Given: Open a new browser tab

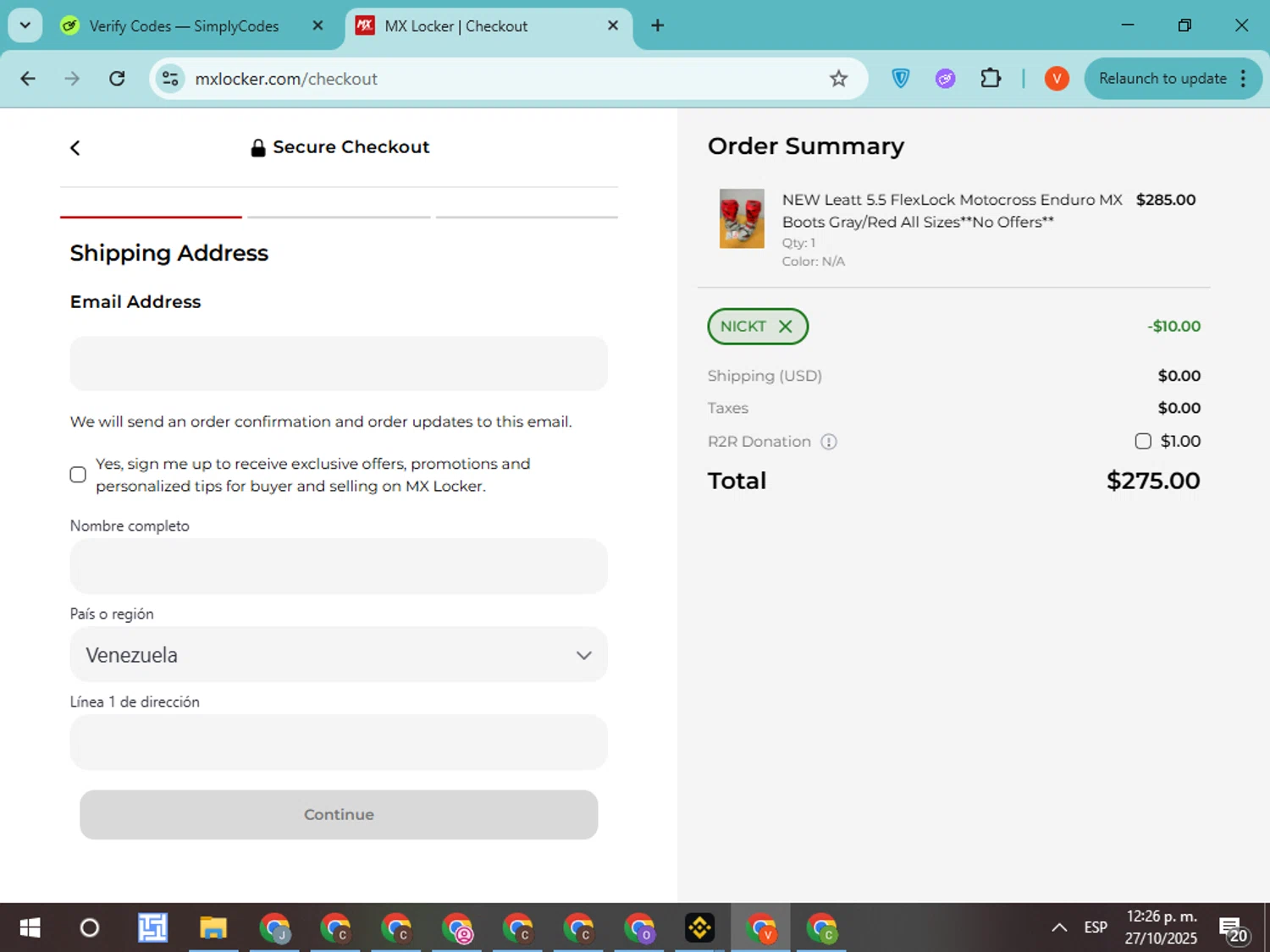Looking at the screenshot, I should [657, 25].
